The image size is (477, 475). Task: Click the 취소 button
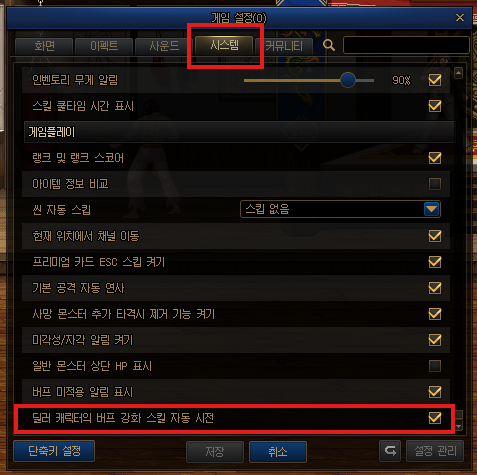click(278, 452)
